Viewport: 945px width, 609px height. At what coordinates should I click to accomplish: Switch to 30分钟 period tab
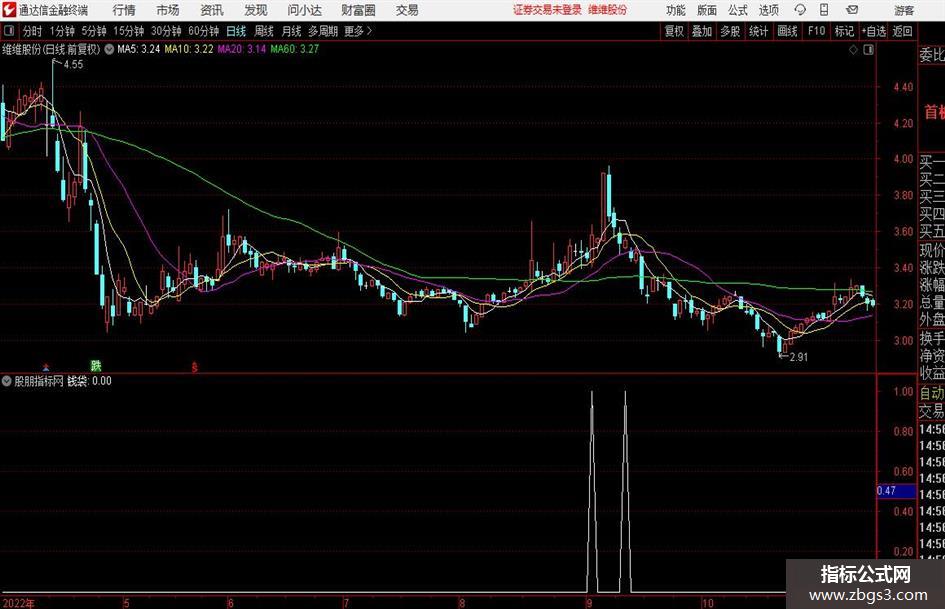[166, 31]
